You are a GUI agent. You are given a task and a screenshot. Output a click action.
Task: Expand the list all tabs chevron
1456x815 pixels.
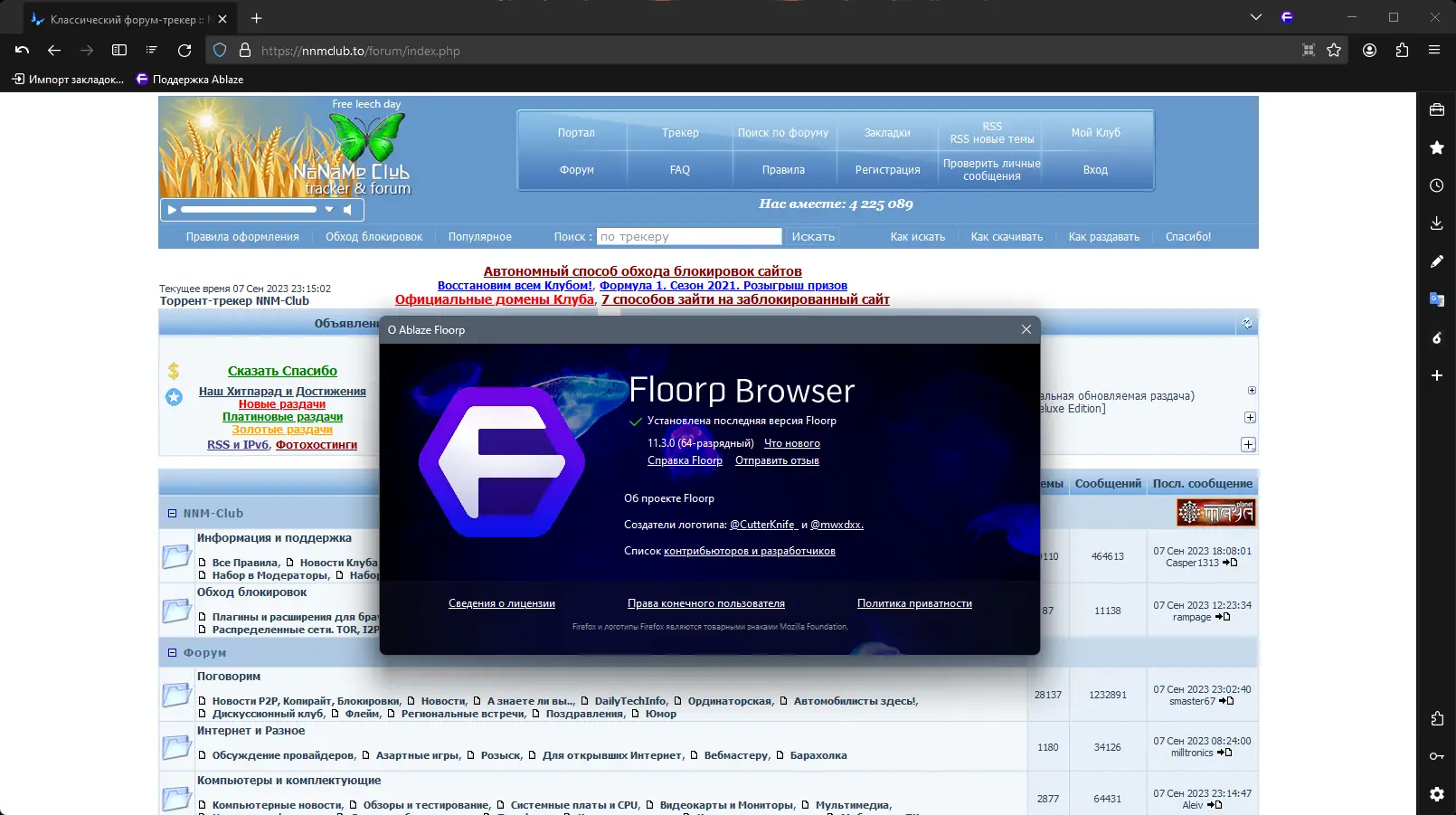coord(1256,17)
